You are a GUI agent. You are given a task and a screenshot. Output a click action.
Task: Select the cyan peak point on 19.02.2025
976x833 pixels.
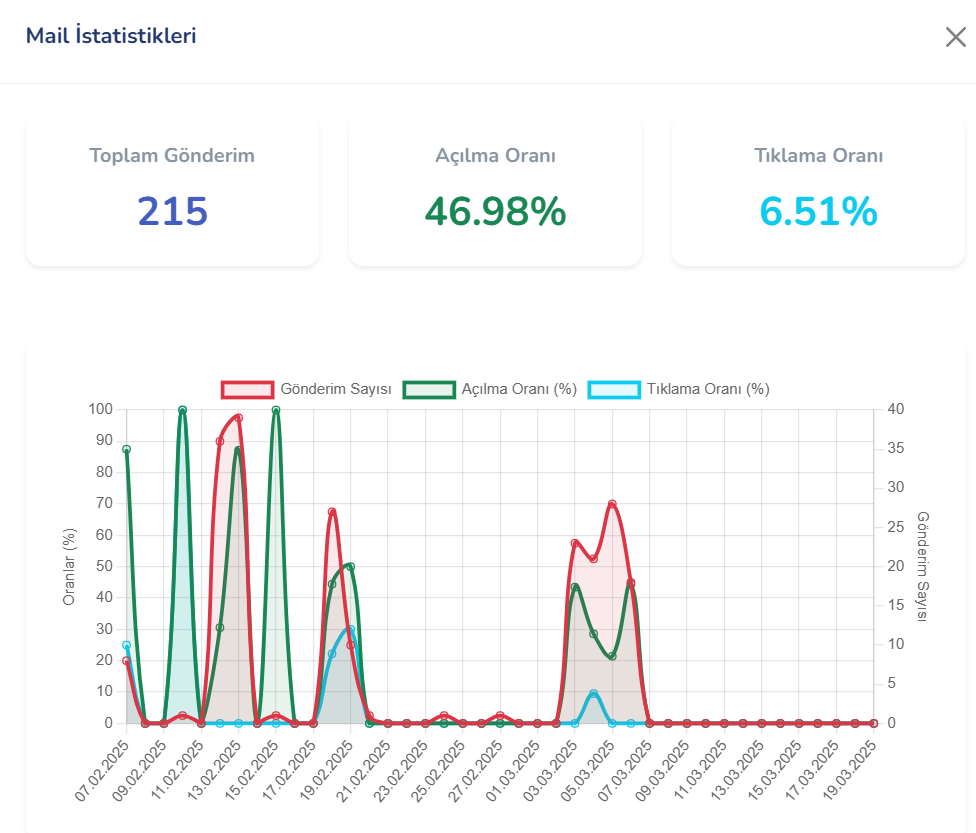[350, 630]
